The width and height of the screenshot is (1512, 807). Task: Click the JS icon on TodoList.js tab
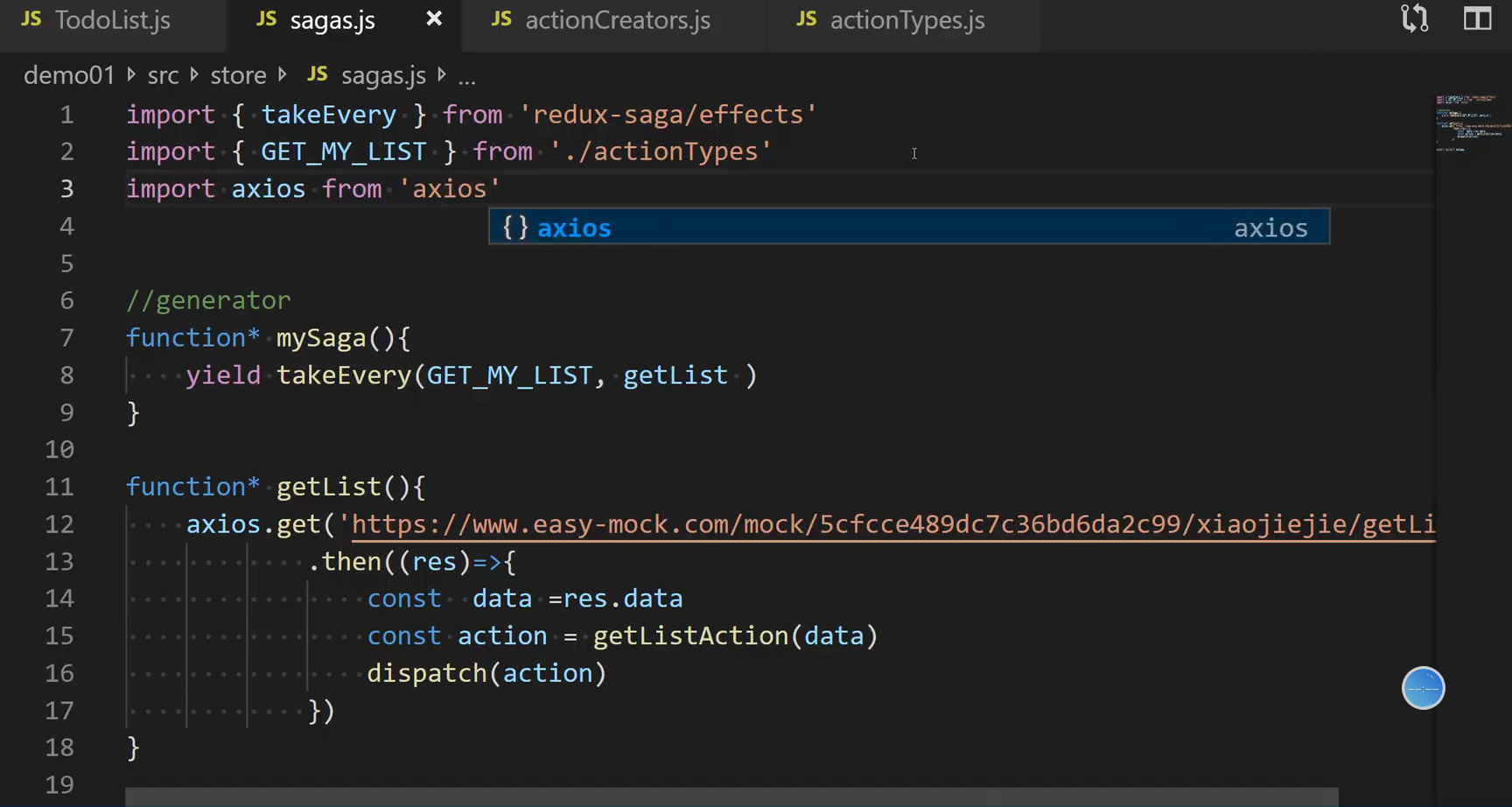pyautogui.click(x=31, y=19)
